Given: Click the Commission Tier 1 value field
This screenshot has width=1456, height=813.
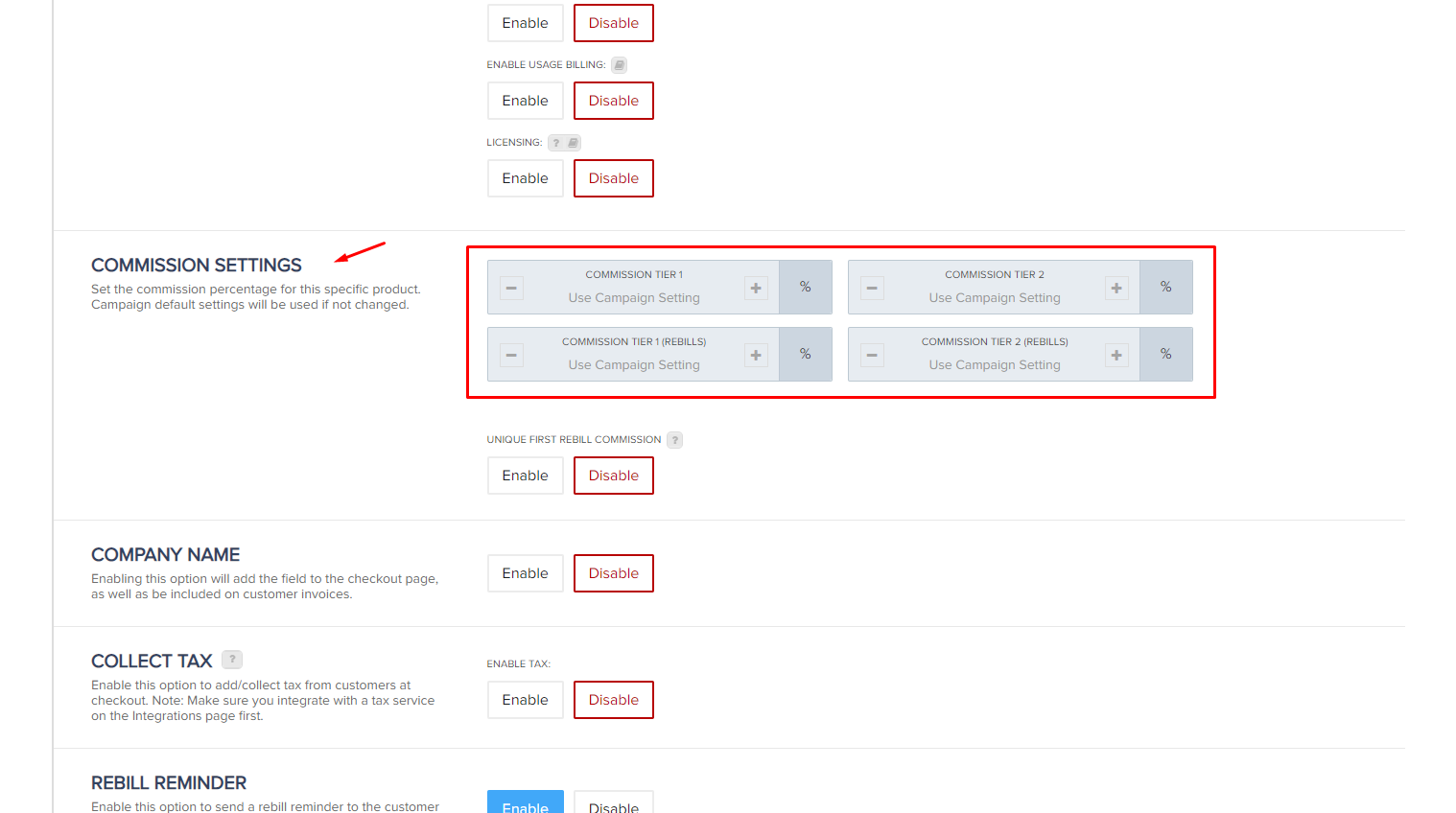Looking at the screenshot, I should 633,298.
